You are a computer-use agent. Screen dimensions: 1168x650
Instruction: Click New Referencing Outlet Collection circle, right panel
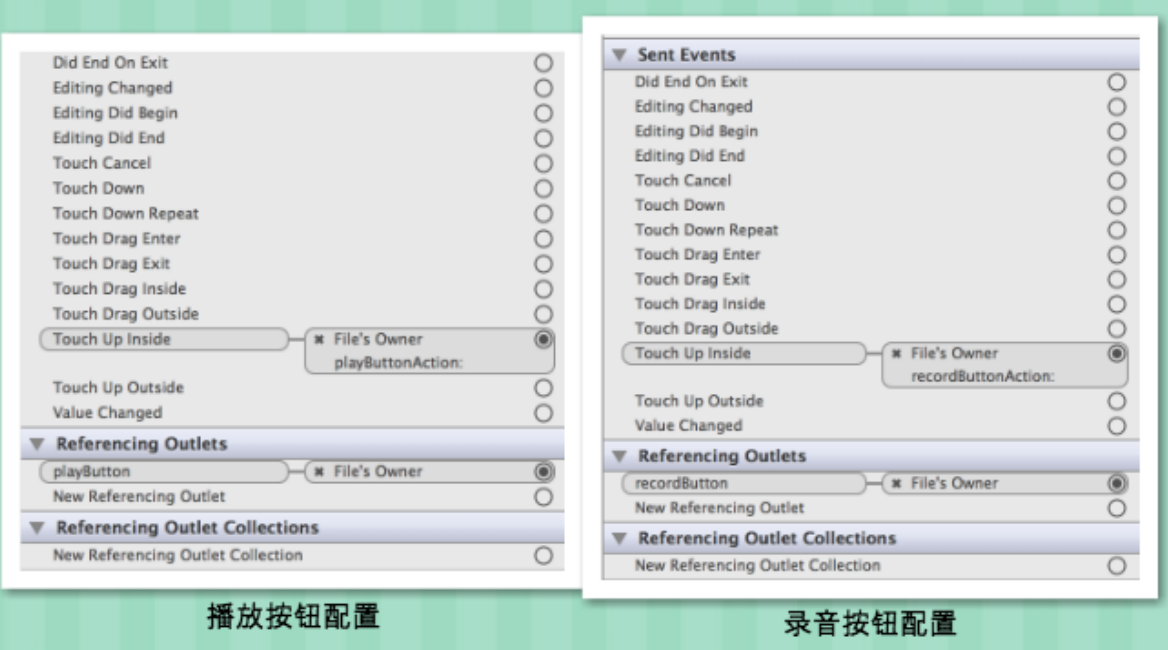(1116, 566)
